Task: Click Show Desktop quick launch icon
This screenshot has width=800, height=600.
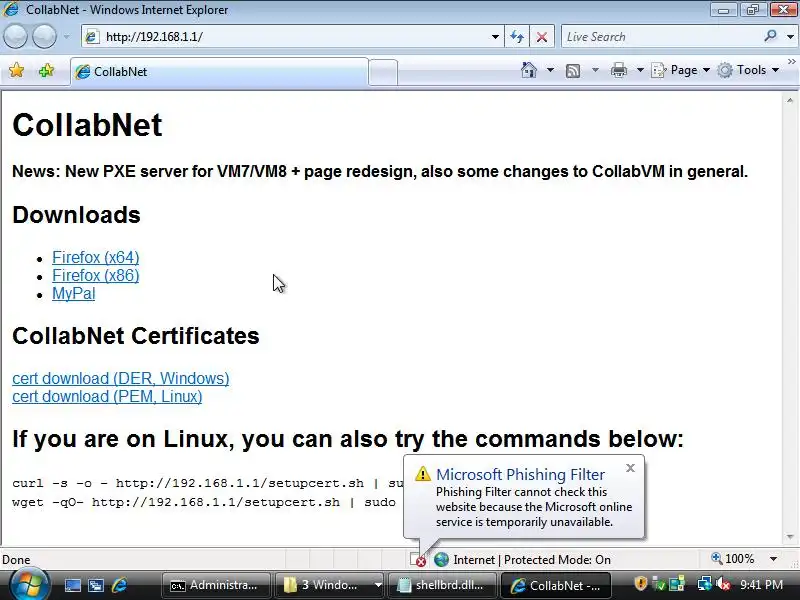Action: [x=72, y=585]
